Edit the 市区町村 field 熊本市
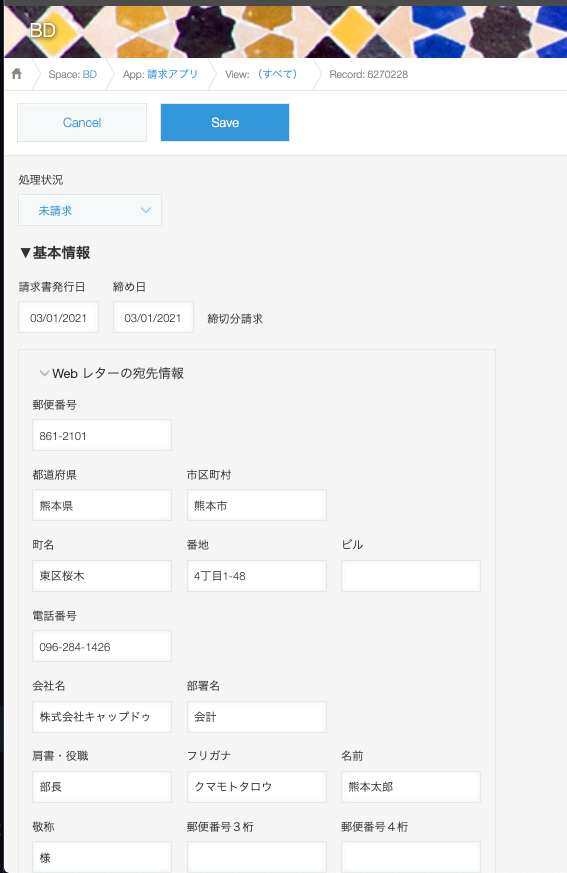Image resolution: width=567 pixels, height=873 pixels. (x=257, y=506)
